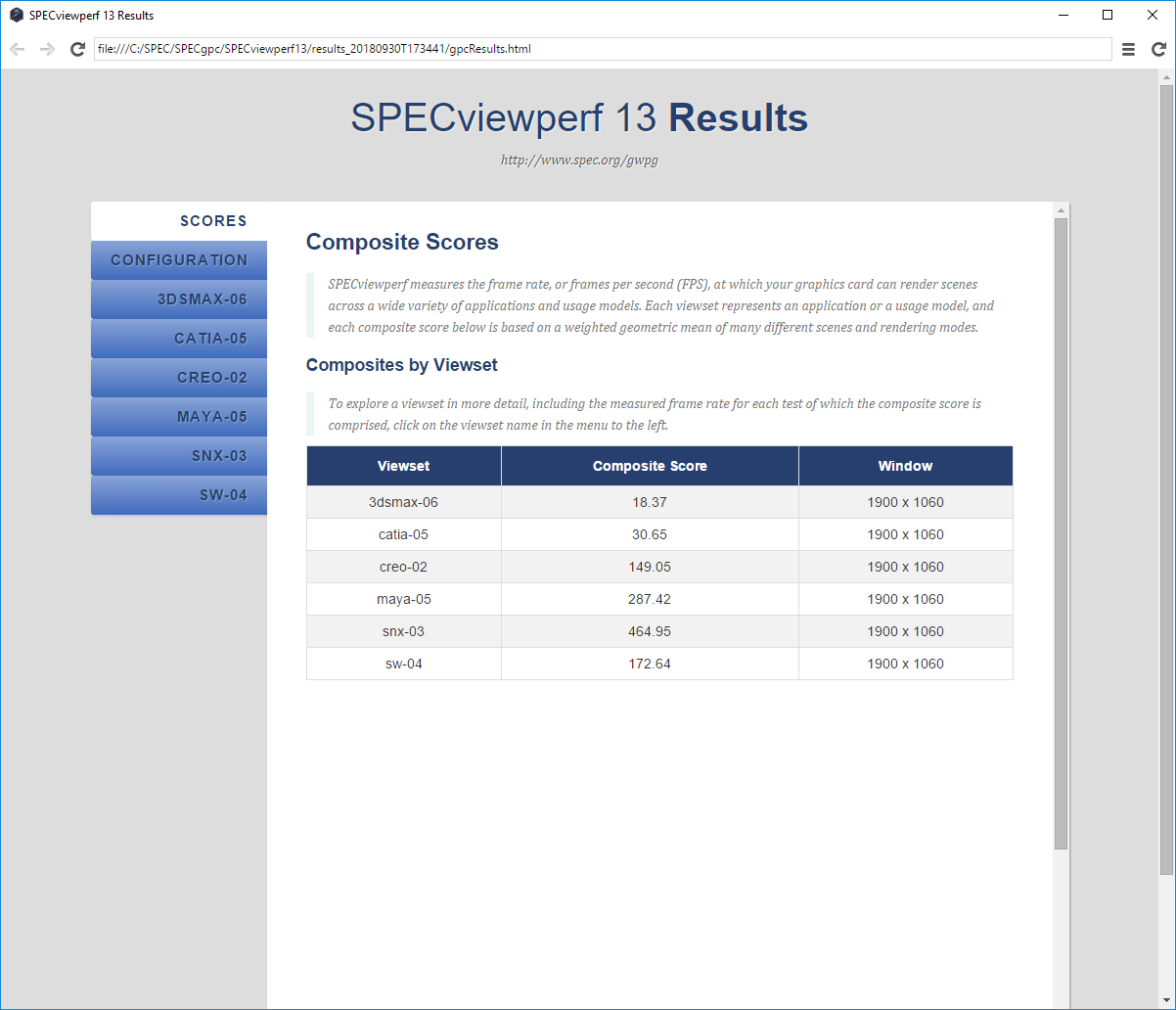Click the window size in the sw-04 row

pos(906,664)
